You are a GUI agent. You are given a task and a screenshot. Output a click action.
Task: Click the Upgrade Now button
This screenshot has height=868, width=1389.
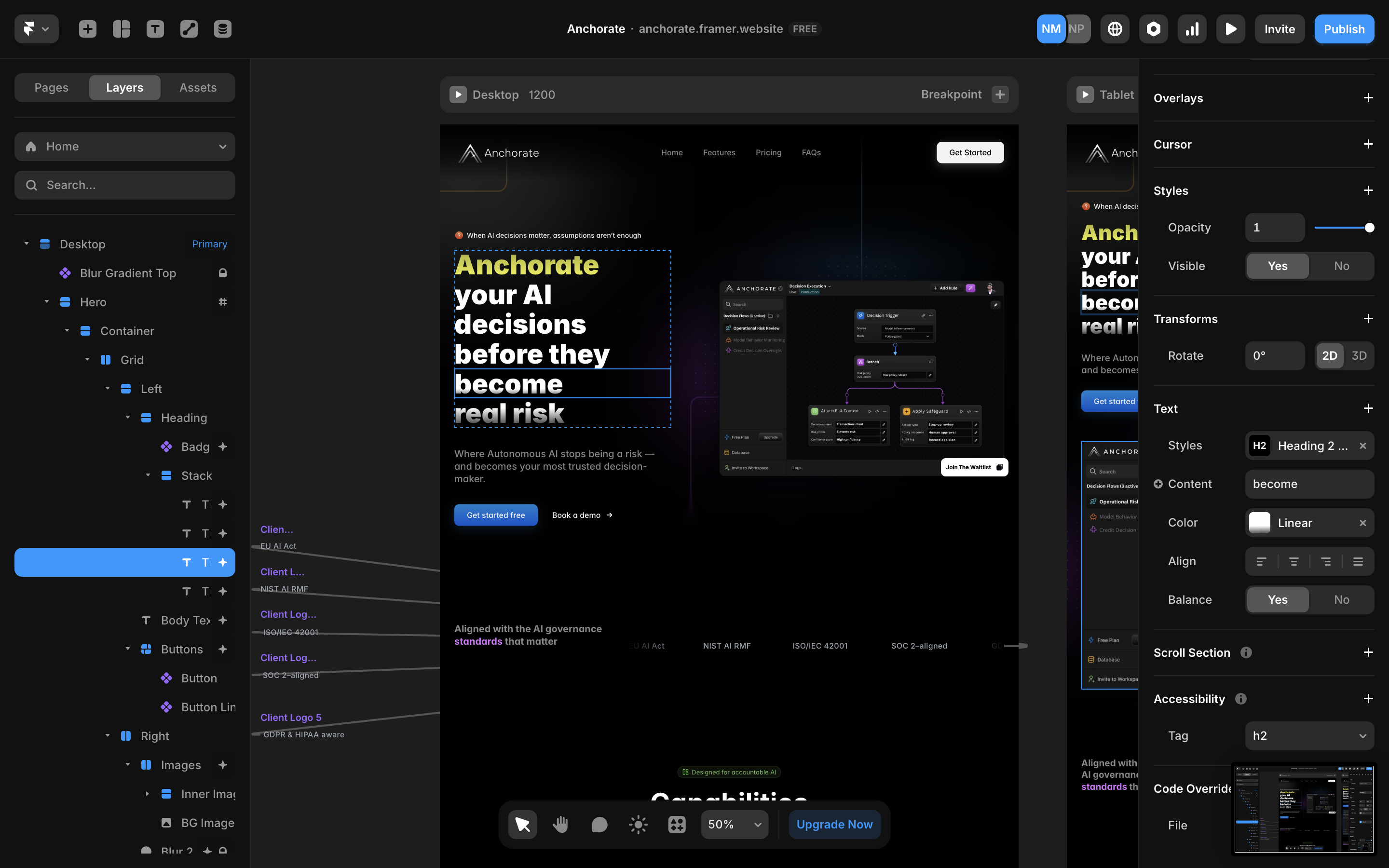pyautogui.click(x=834, y=825)
